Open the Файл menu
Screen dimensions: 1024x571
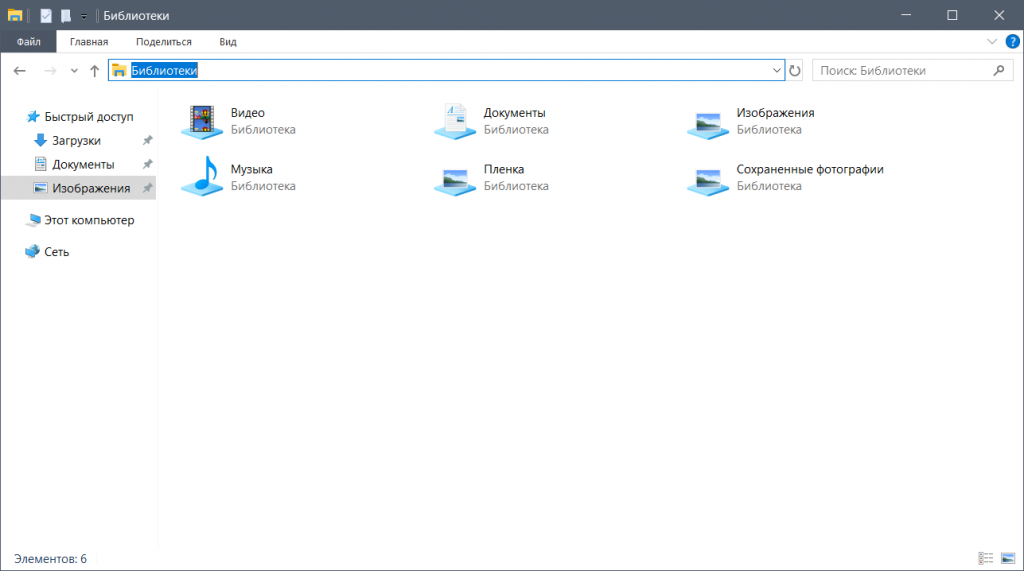click(x=28, y=42)
